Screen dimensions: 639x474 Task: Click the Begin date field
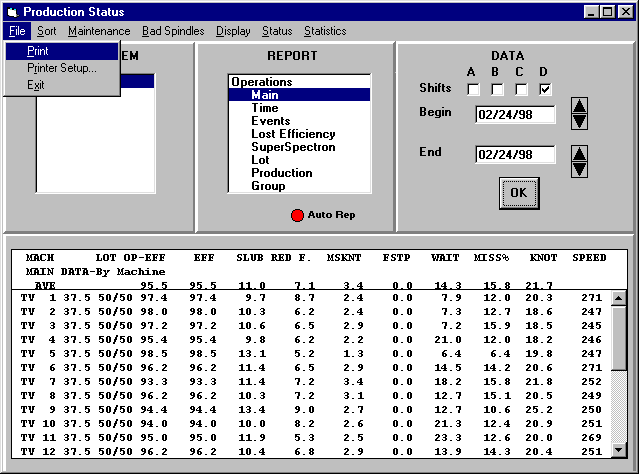515,115
